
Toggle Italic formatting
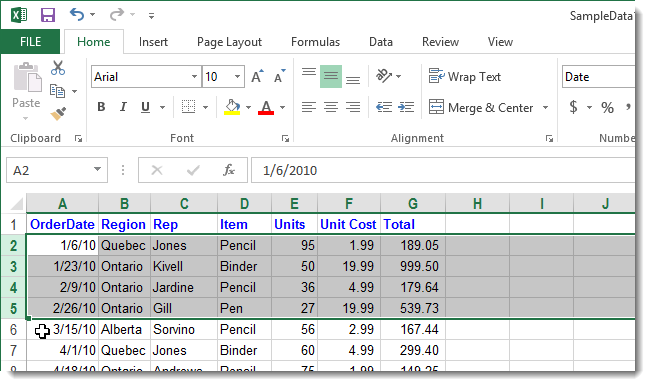[x=123, y=107]
